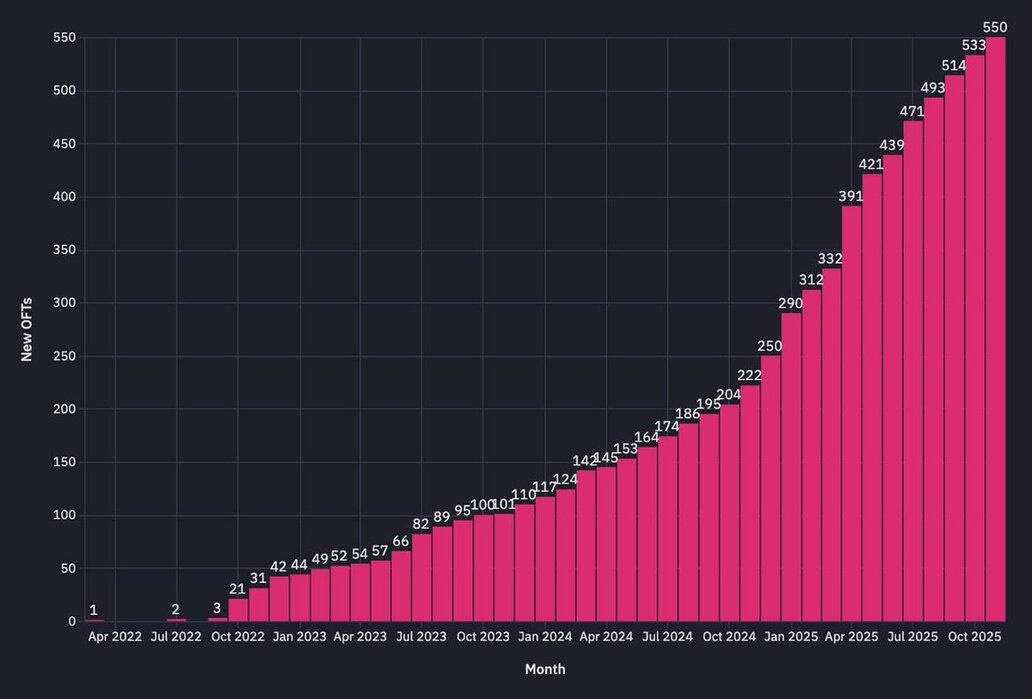Select the bar showing 250 OFTs
Image resolution: width=1032 pixels, height=699 pixels.
point(770,488)
